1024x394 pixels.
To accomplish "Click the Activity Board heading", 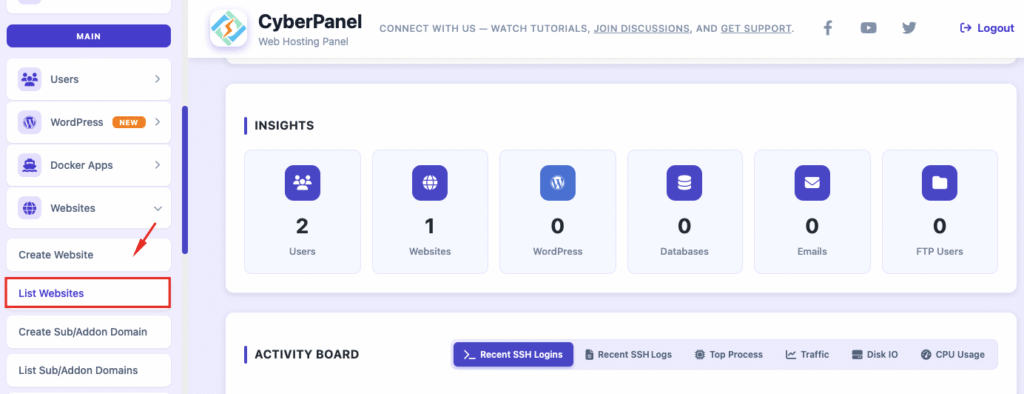I will pyautogui.click(x=307, y=355).
